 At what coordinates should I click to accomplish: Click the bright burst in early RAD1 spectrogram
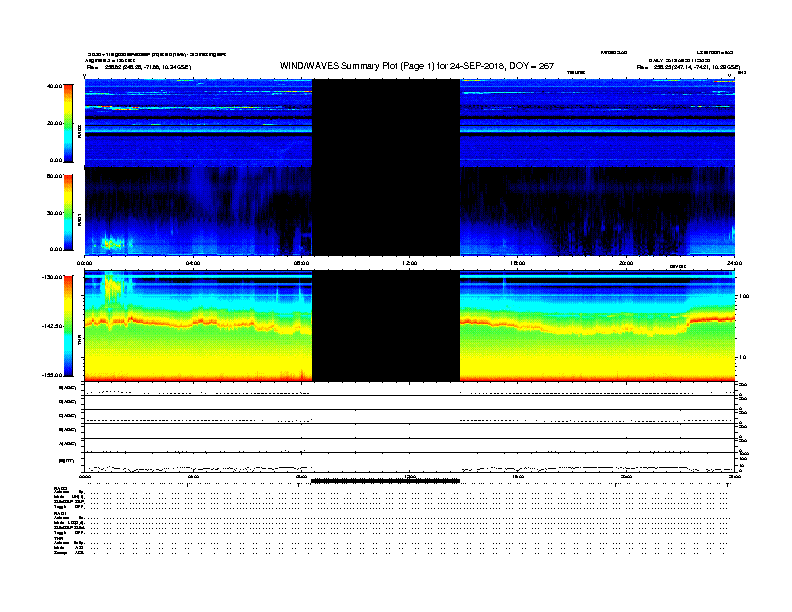point(112,244)
